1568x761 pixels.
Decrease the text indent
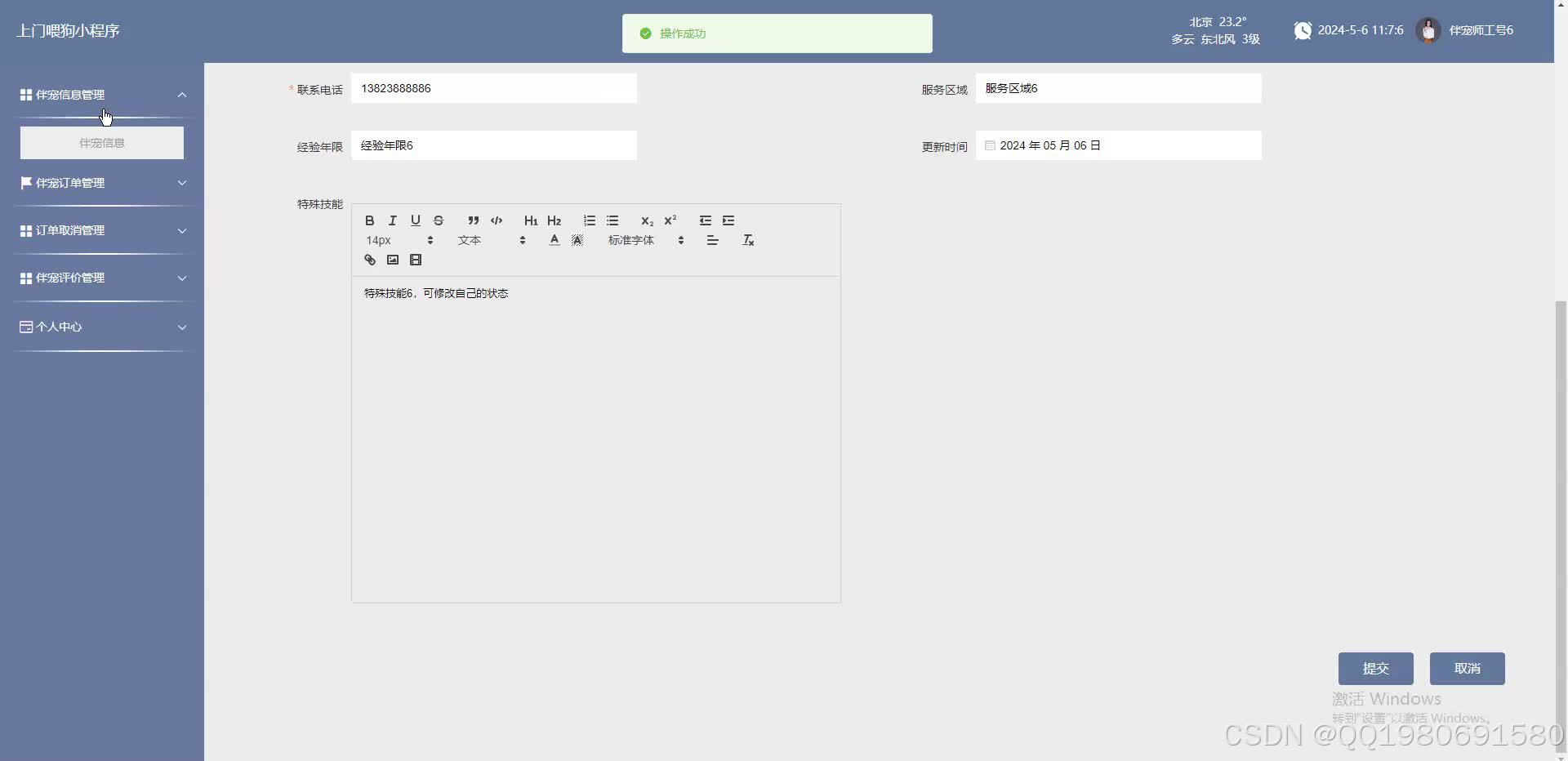tap(705, 220)
